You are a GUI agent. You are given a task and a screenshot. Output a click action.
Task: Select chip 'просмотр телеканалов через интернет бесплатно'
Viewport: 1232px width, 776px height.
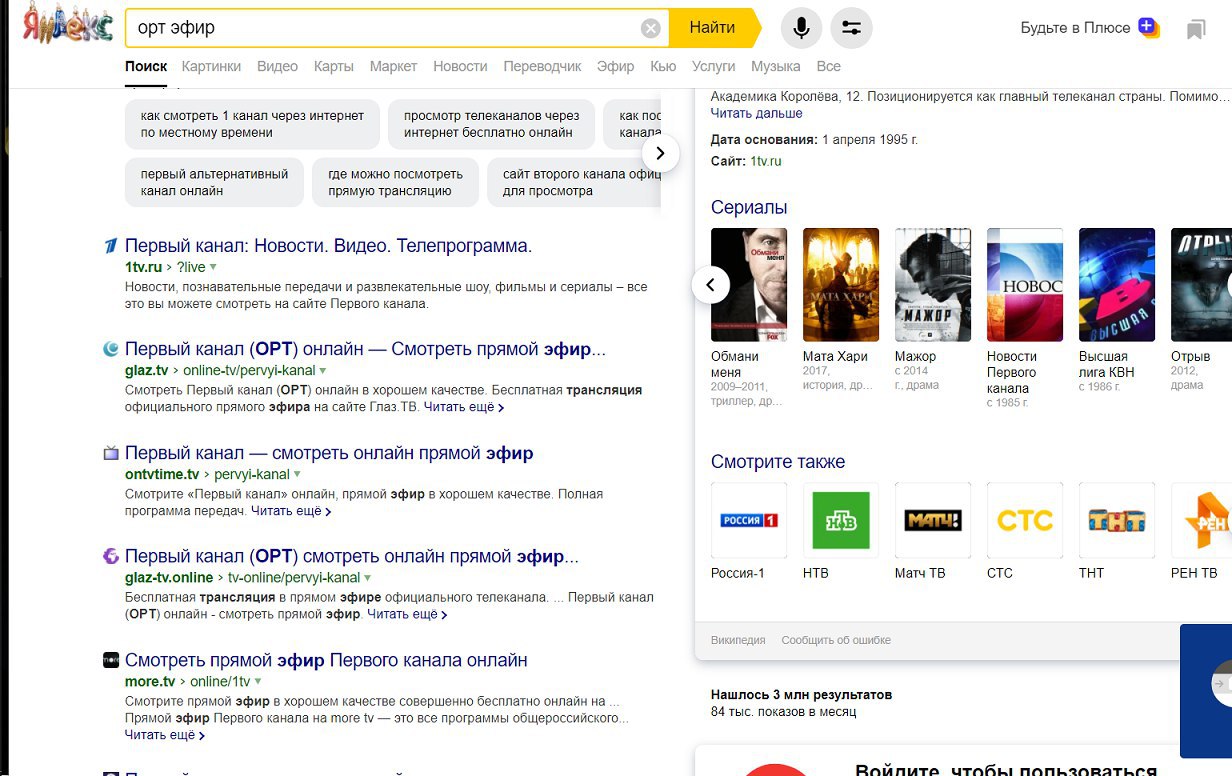pyautogui.click(x=491, y=124)
